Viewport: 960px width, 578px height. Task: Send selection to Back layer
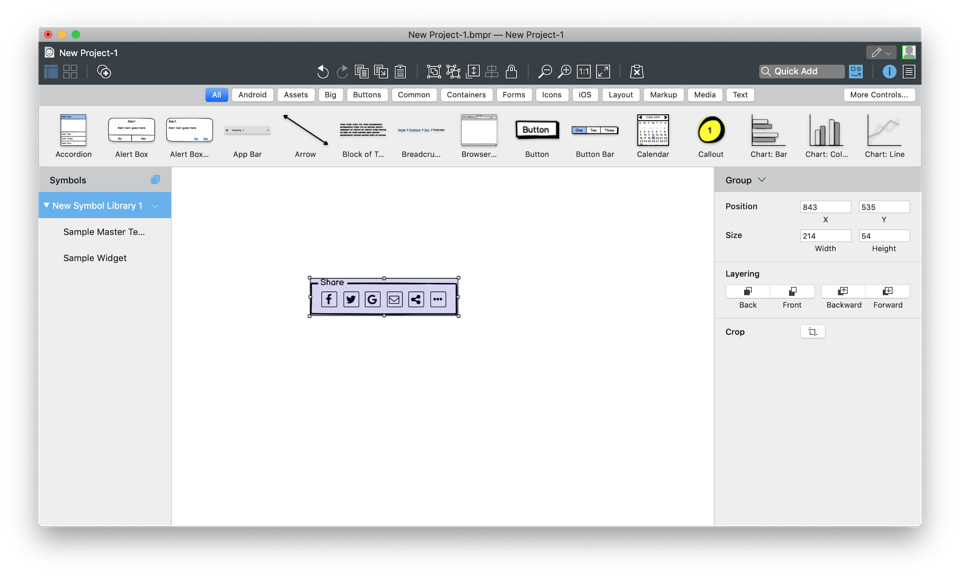747,292
